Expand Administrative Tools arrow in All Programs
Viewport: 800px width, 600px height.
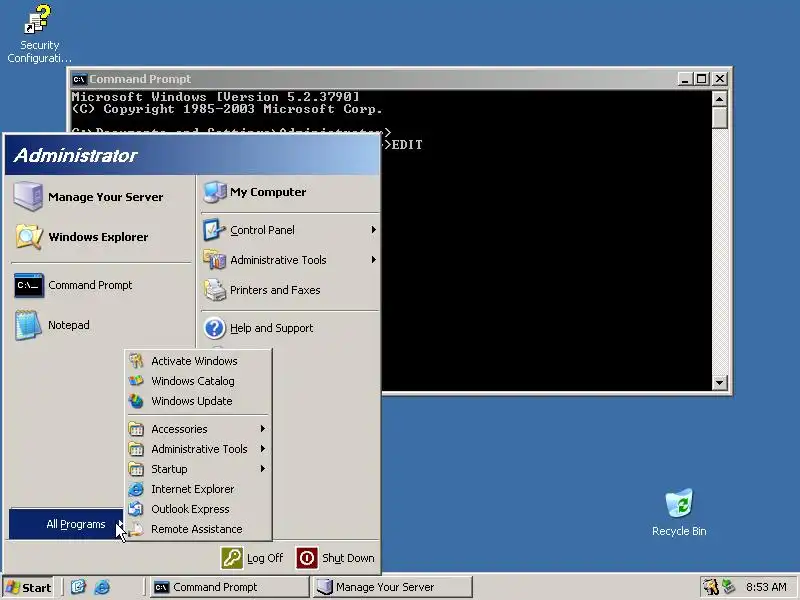click(263, 449)
